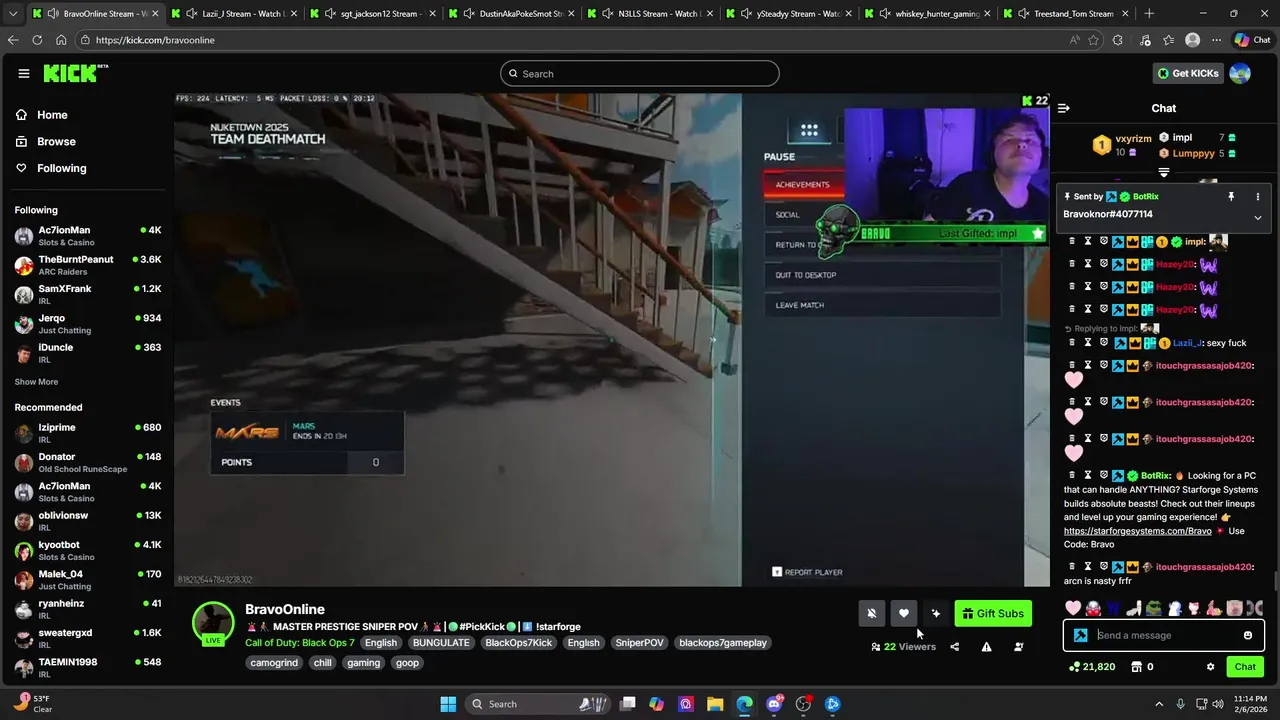Delete impl's chat message with the trash icon
Viewport: 1280px width, 720px height.
[1072, 241]
